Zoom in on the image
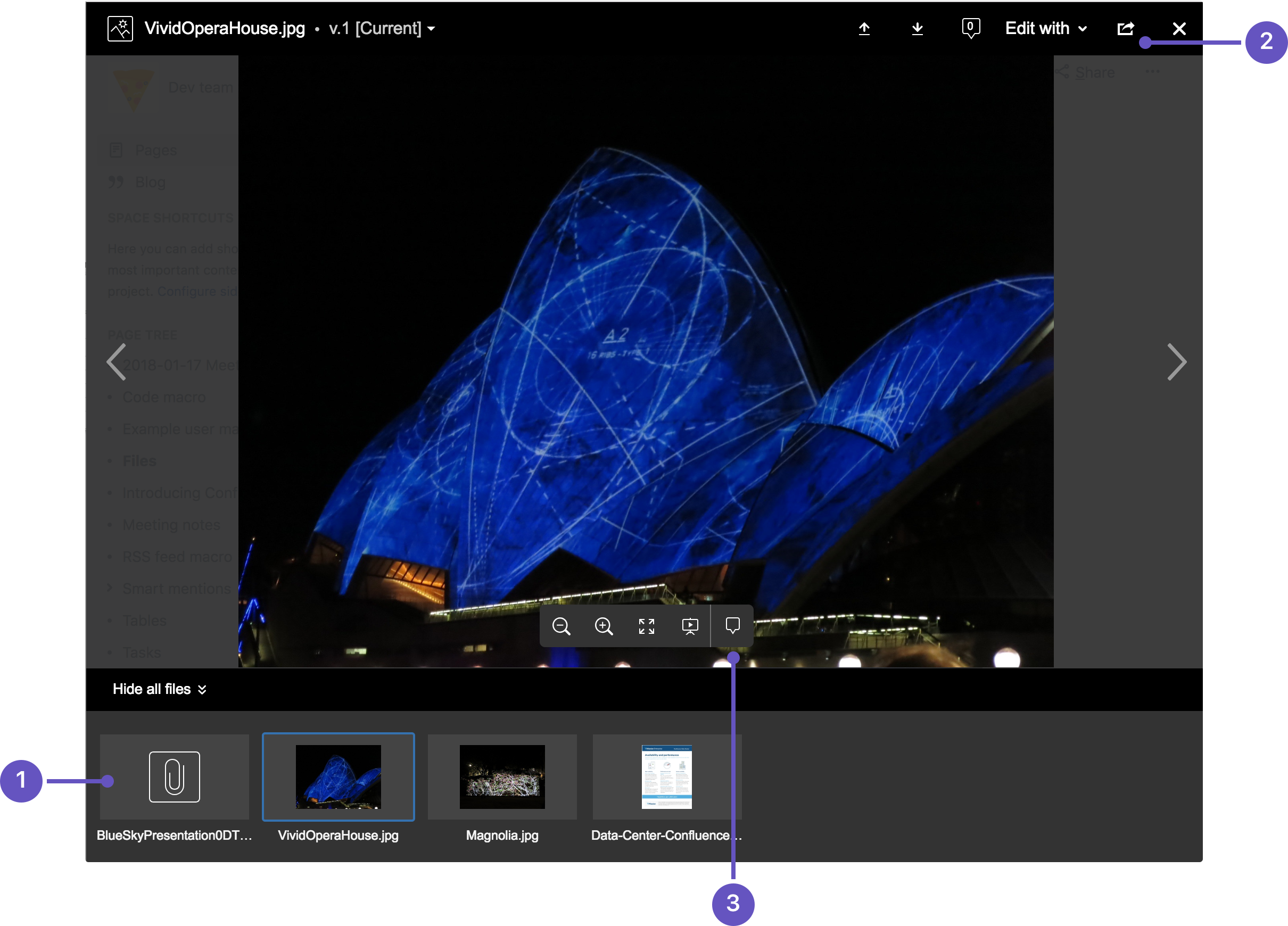 pyautogui.click(x=603, y=626)
